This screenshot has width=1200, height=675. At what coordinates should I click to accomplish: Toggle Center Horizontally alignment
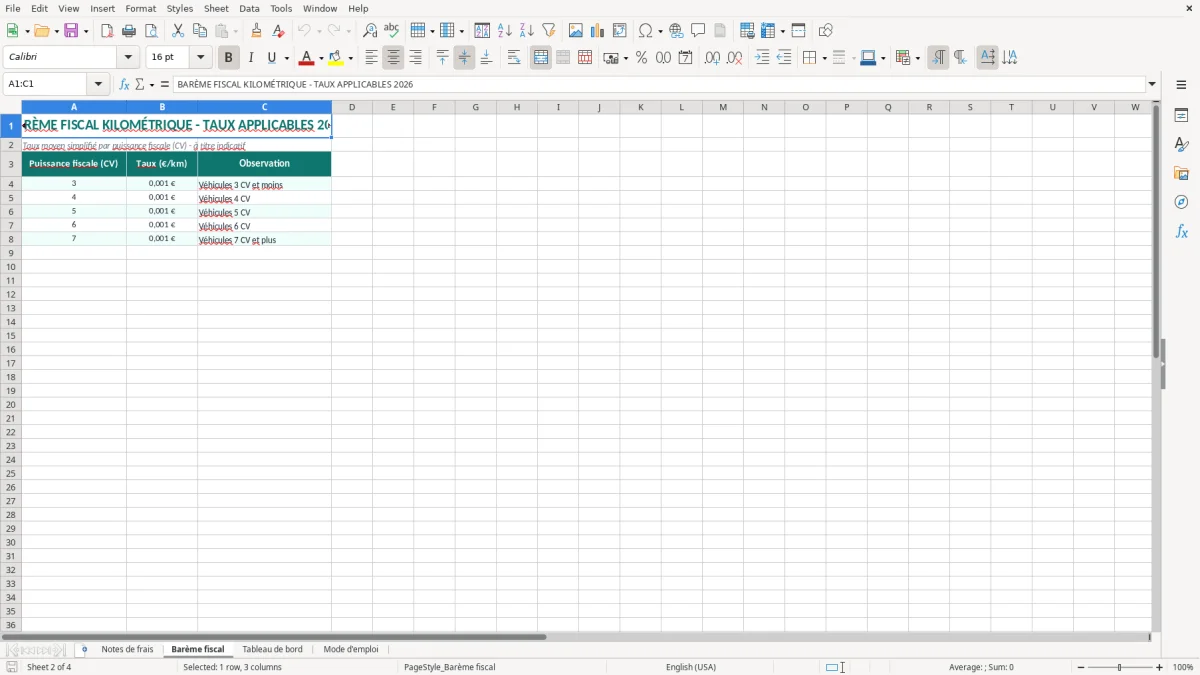click(394, 58)
